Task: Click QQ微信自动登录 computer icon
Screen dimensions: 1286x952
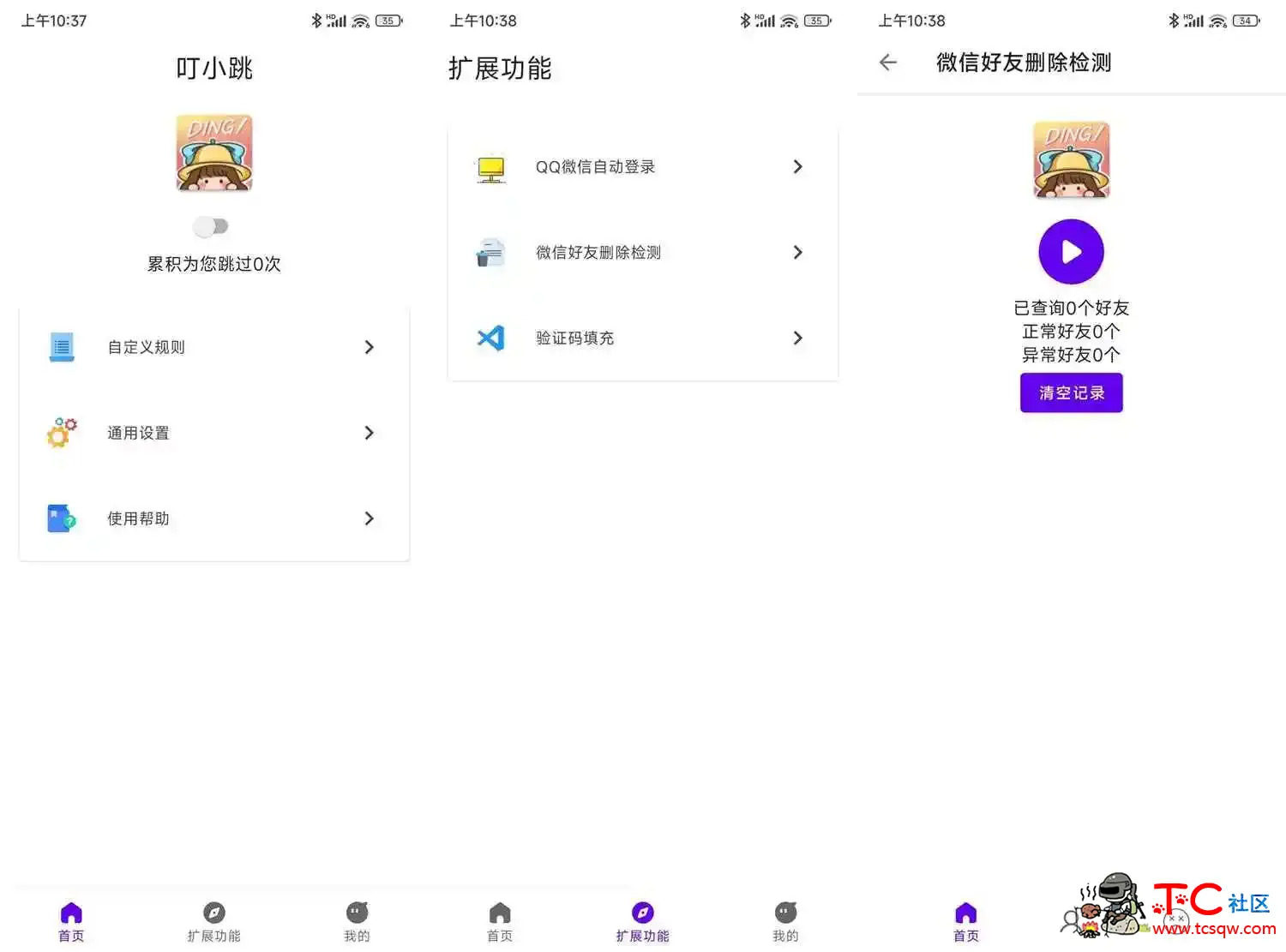Action: point(491,168)
